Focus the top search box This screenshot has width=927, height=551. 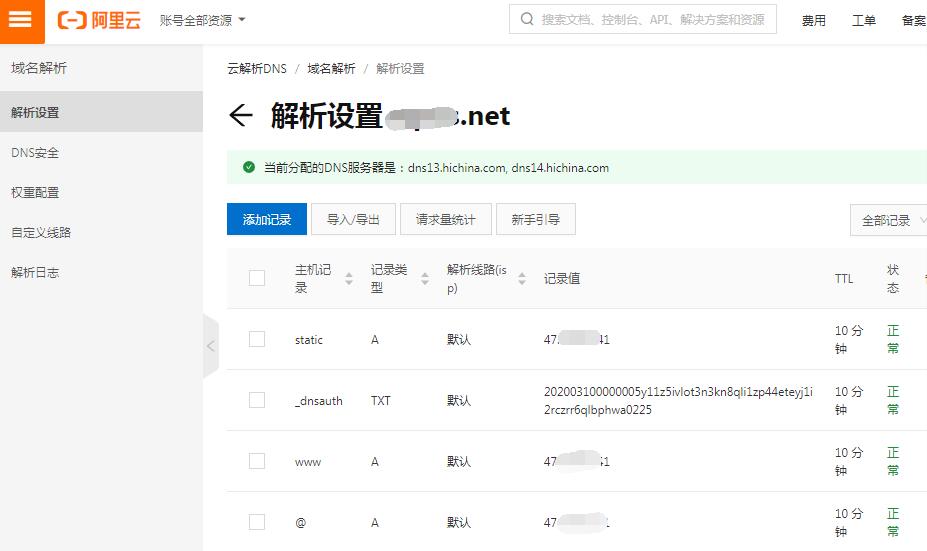tap(643, 20)
